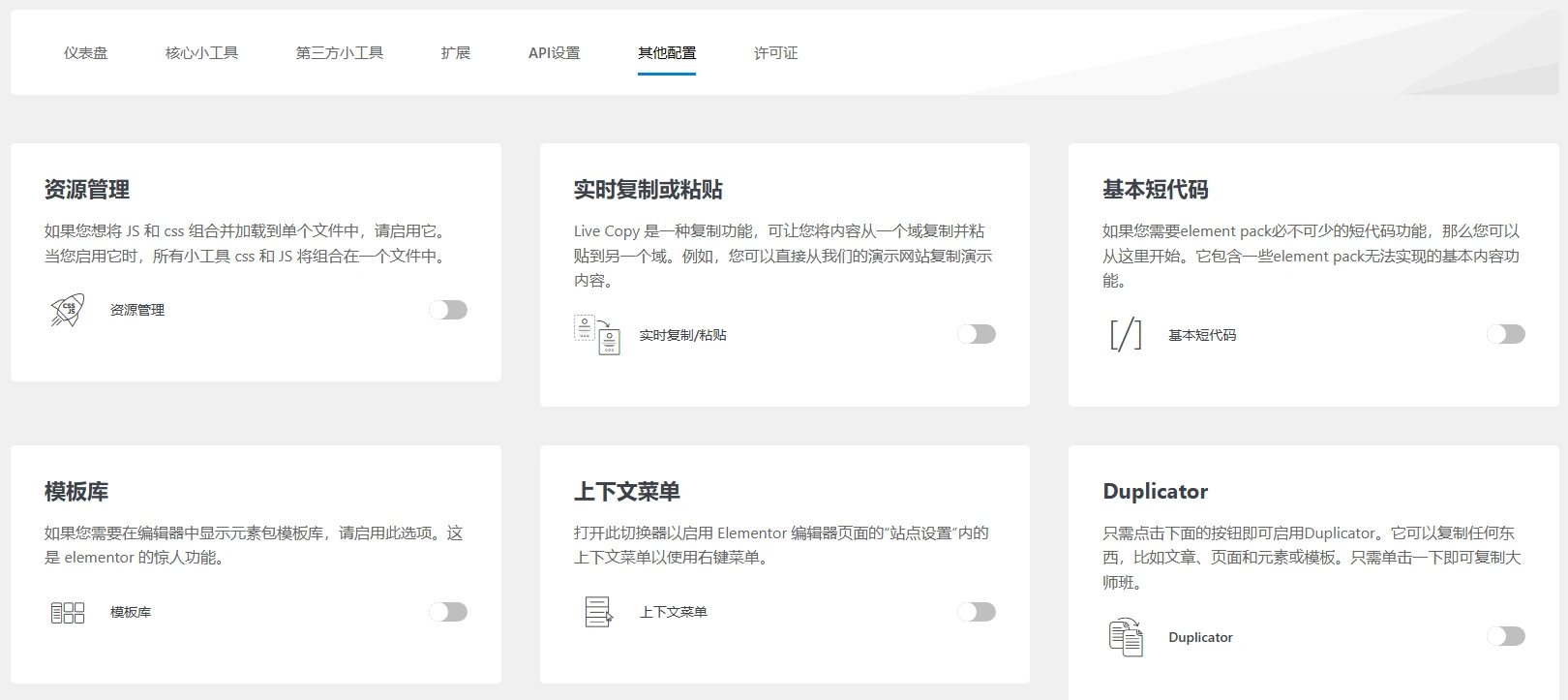Viewport: 1568px width, 700px height.
Task: Click the small 资源管理 option label
Action: (x=137, y=310)
